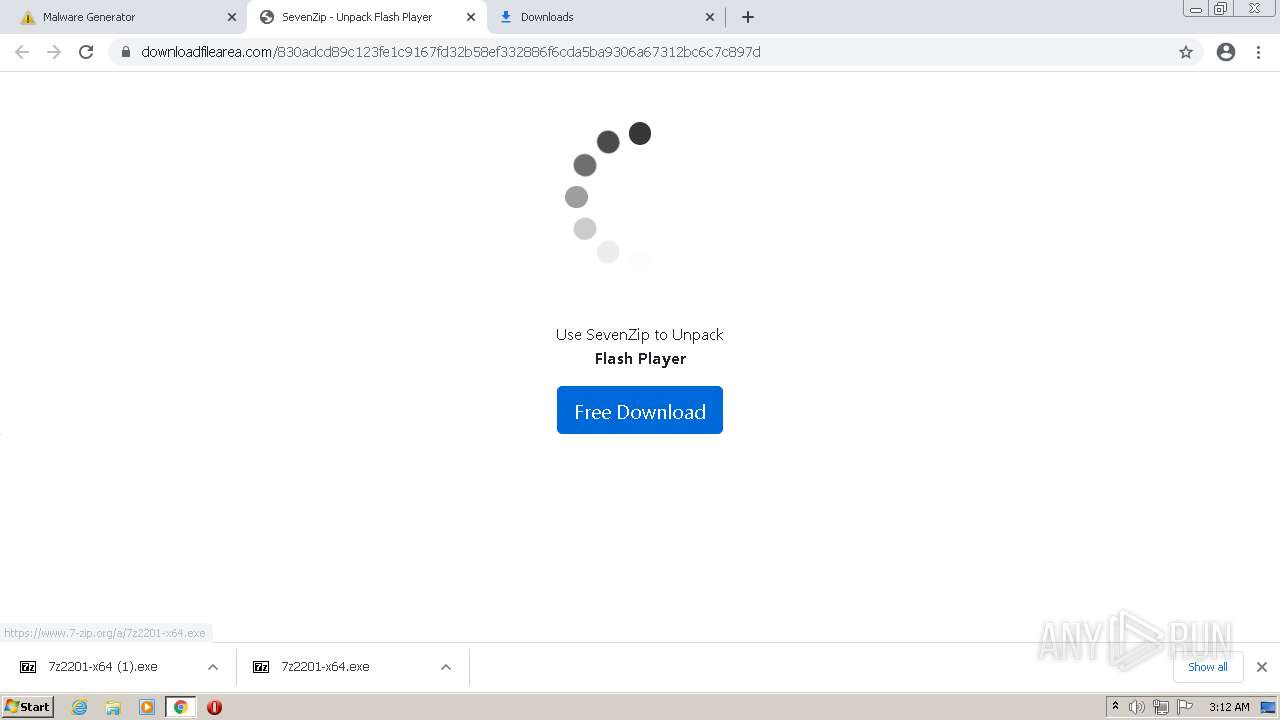Select the Chrome taskbar icon
The width and height of the screenshot is (1280, 720).
[x=180, y=707]
